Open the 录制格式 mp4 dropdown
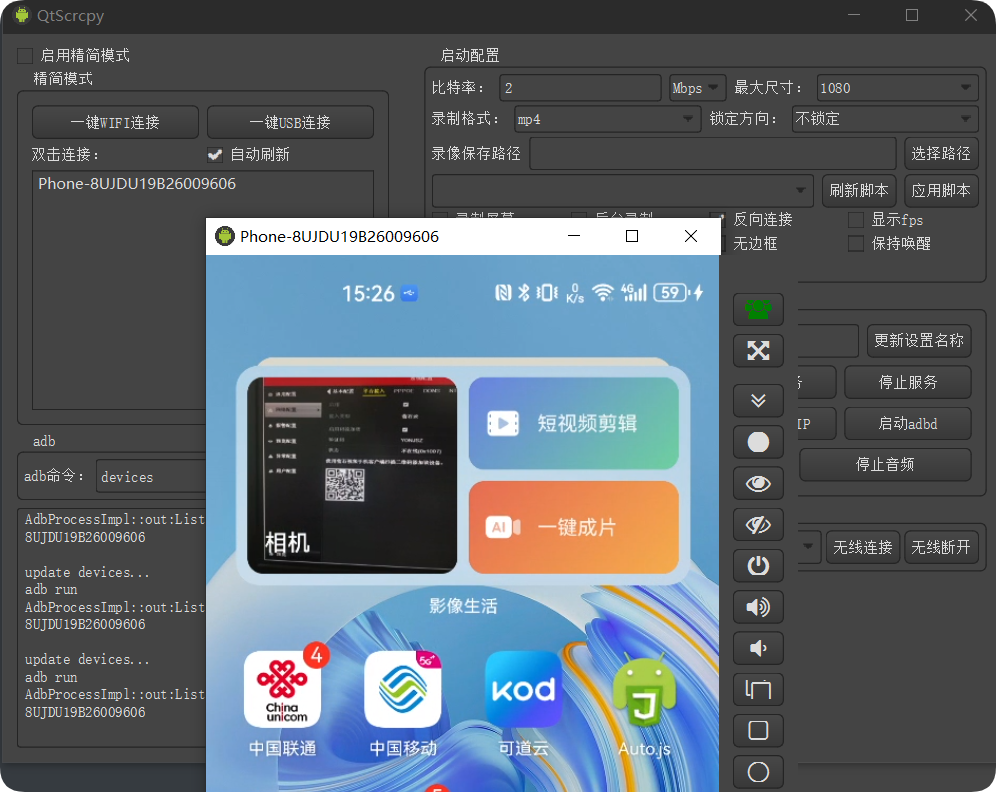The height and width of the screenshot is (792, 996). click(607, 120)
